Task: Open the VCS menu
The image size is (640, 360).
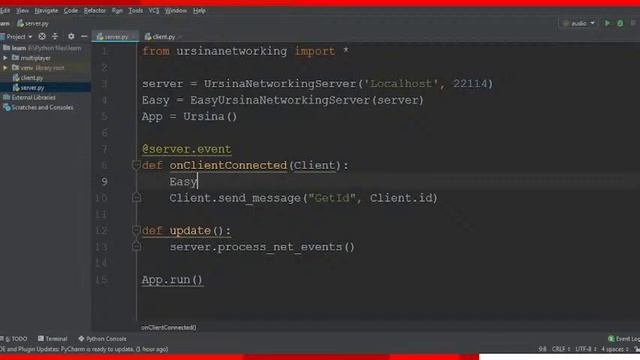Action: [x=154, y=11]
